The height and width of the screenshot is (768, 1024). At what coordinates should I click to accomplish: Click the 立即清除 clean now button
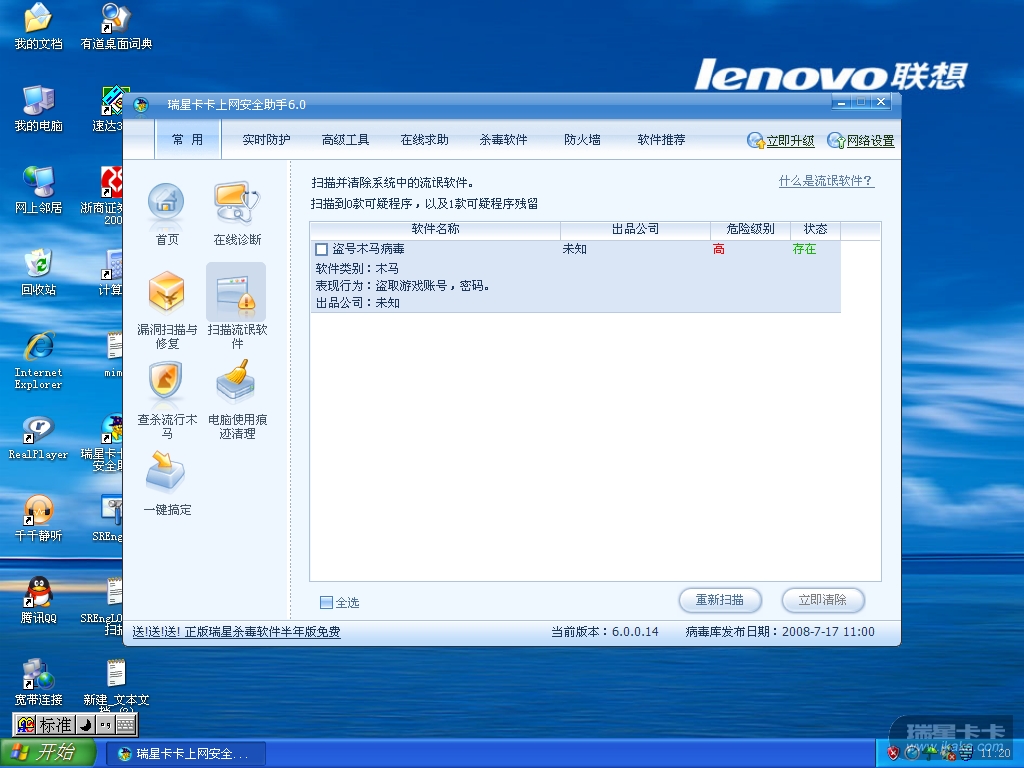(823, 600)
